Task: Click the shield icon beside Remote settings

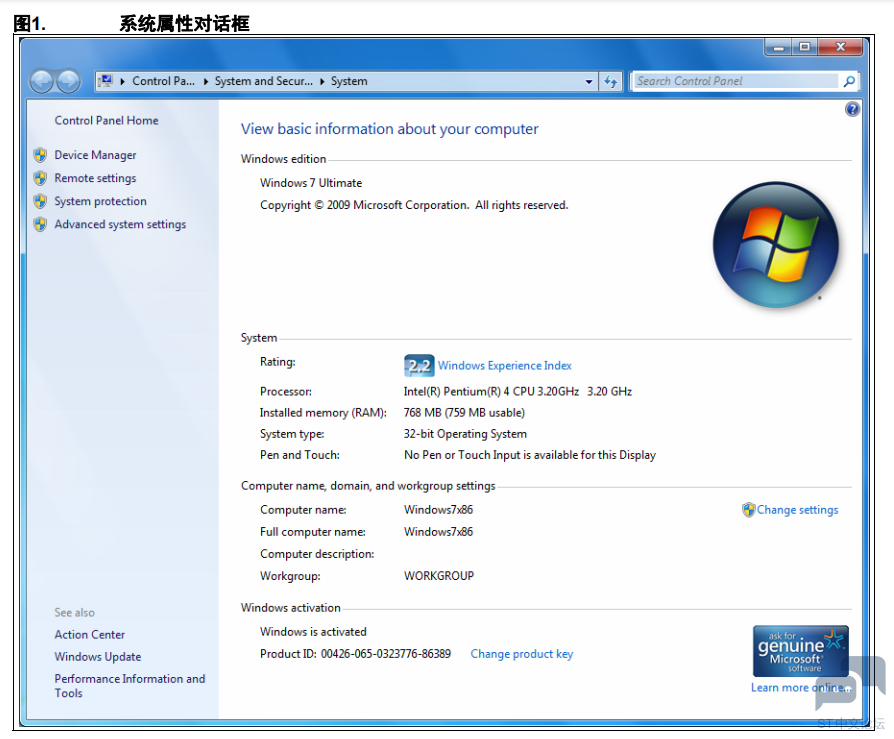Action: tap(40, 178)
